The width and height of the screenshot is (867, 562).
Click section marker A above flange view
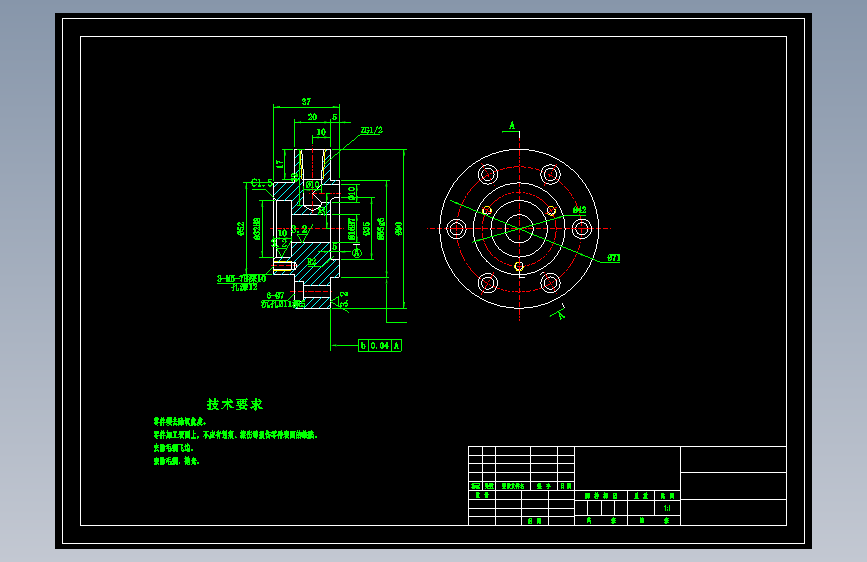tap(512, 126)
